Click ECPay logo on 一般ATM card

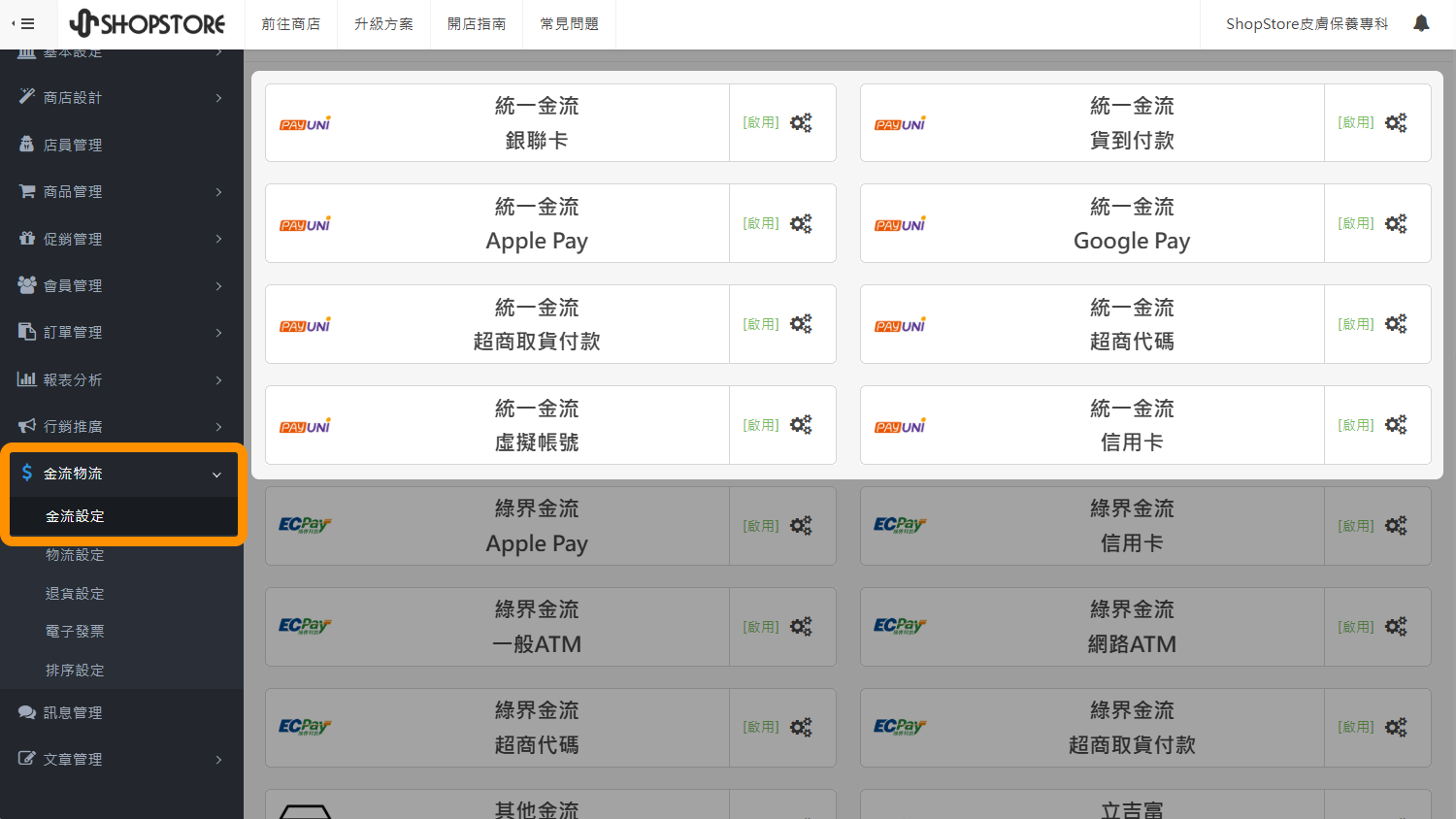[x=305, y=626]
